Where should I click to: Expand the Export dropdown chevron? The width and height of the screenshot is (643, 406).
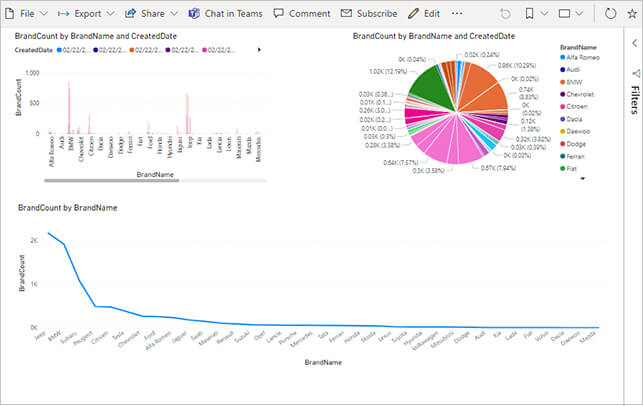[110, 14]
